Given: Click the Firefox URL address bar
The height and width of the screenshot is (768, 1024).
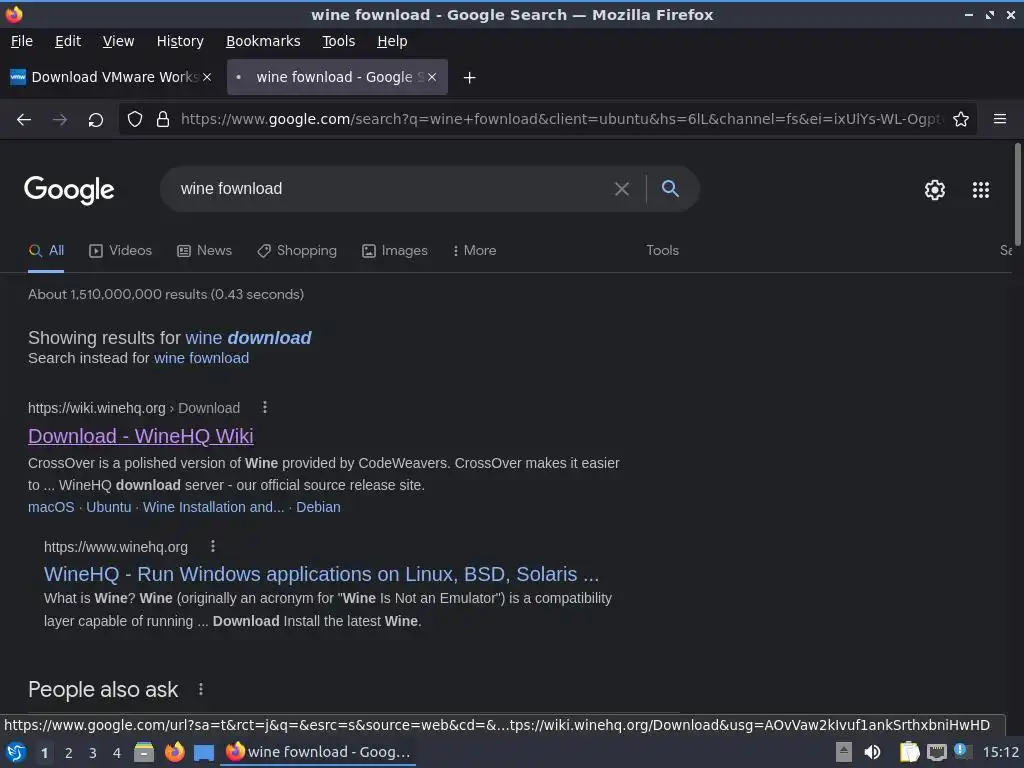Looking at the screenshot, I should pyautogui.click(x=562, y=120).
